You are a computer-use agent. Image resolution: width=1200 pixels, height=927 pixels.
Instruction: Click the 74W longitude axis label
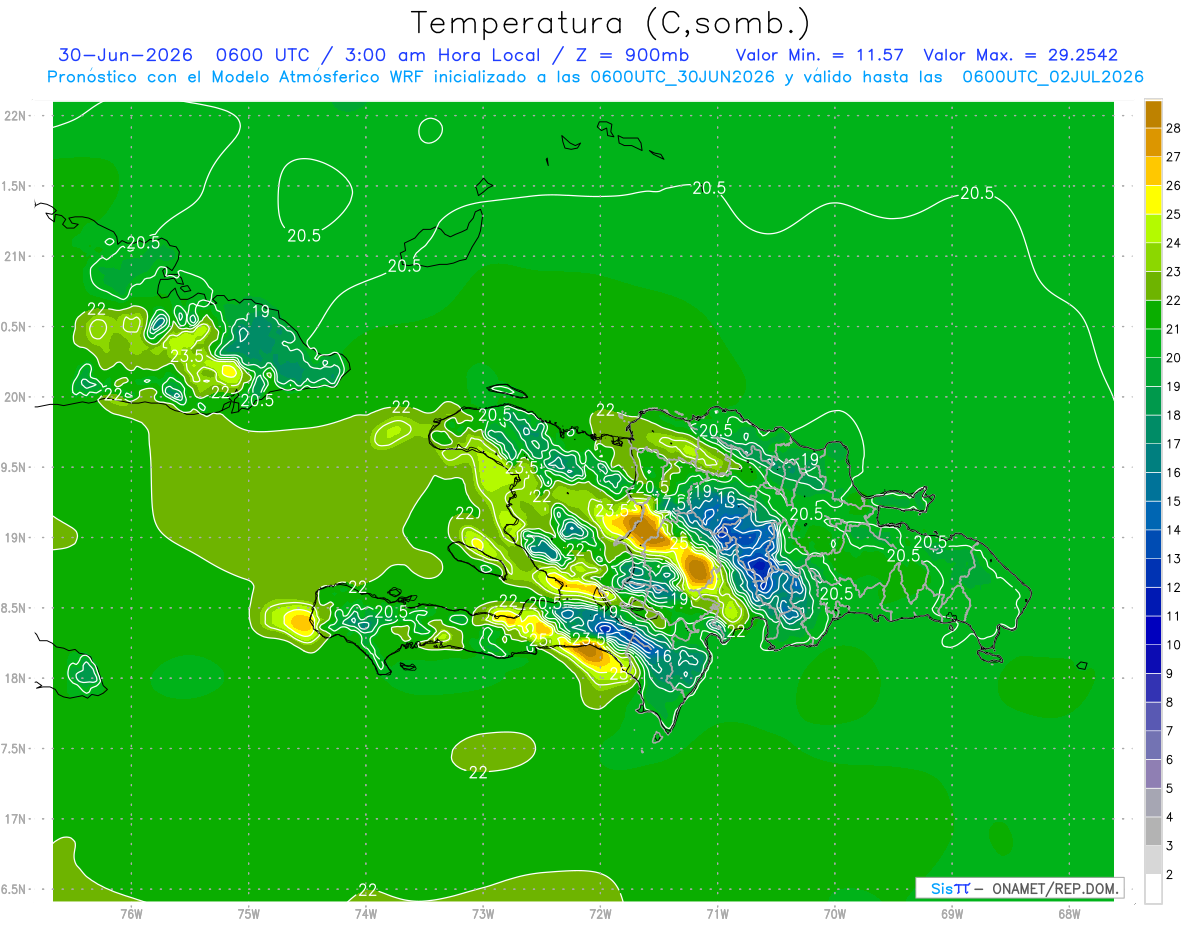coord(366,913)
